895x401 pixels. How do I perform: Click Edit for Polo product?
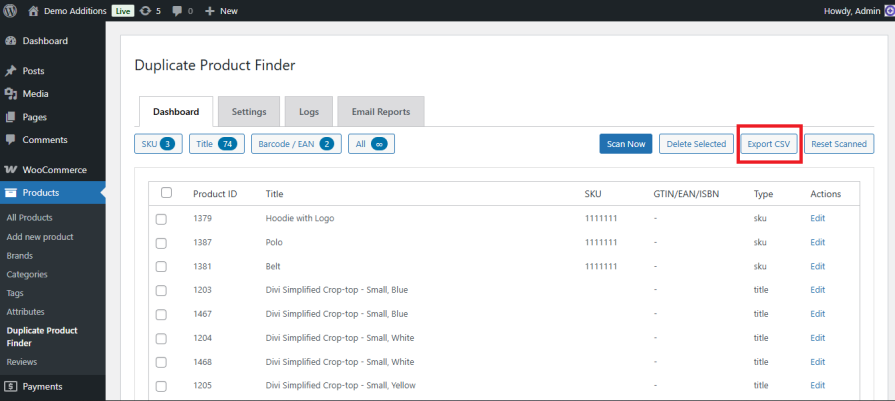[x=817, y=242]
